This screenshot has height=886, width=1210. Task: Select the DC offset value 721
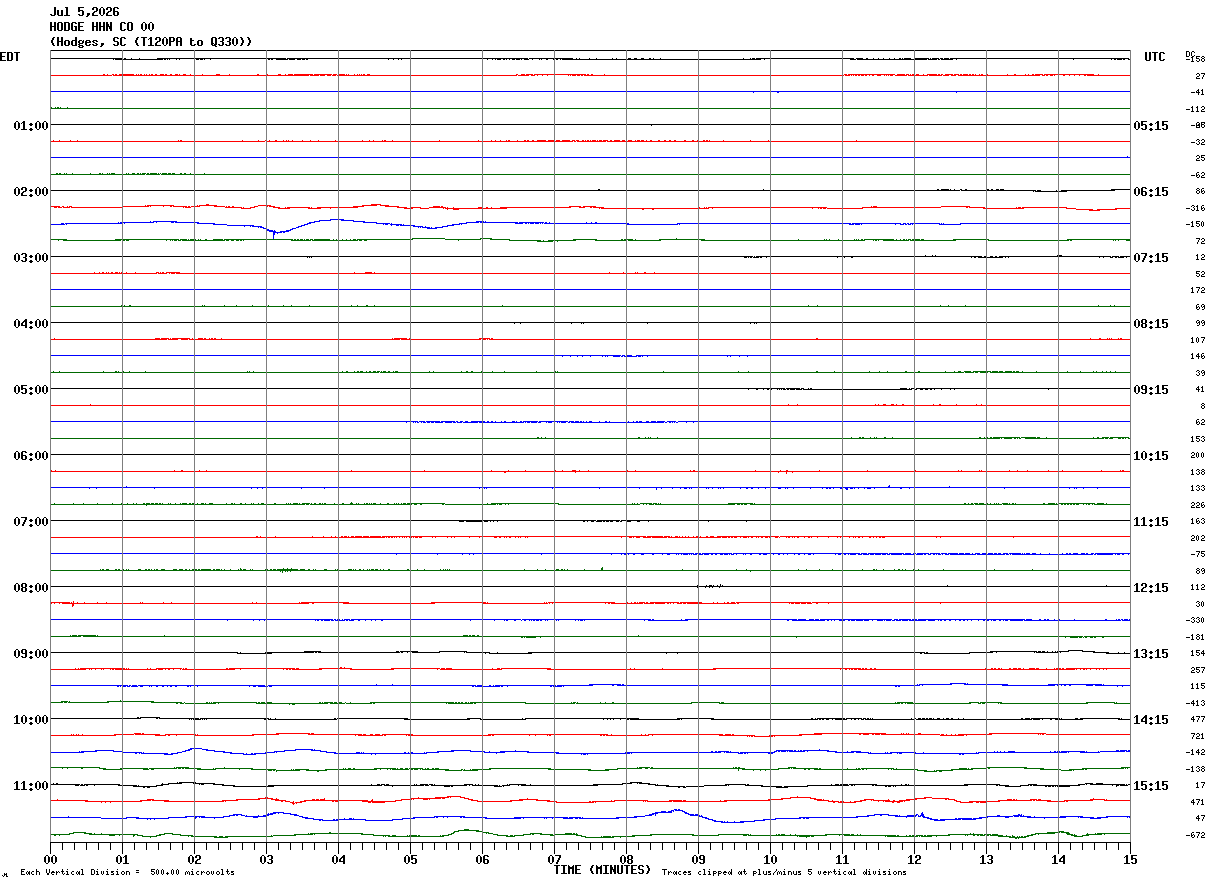point(1197,736)
